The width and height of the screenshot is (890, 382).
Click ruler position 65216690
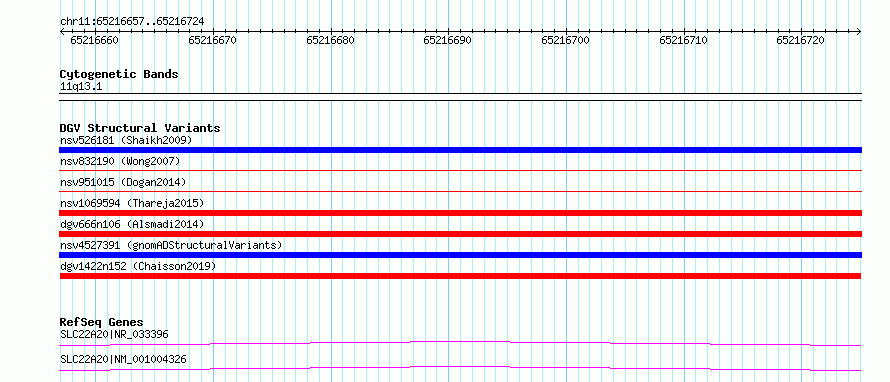[x=447, y=41]
